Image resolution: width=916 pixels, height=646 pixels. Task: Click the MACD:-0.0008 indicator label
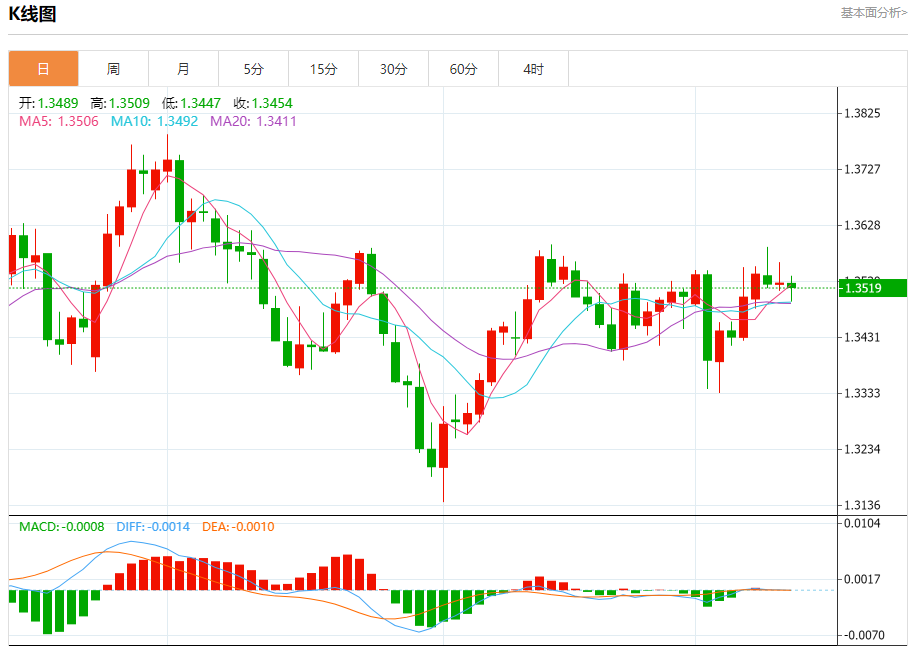point(62,527)
